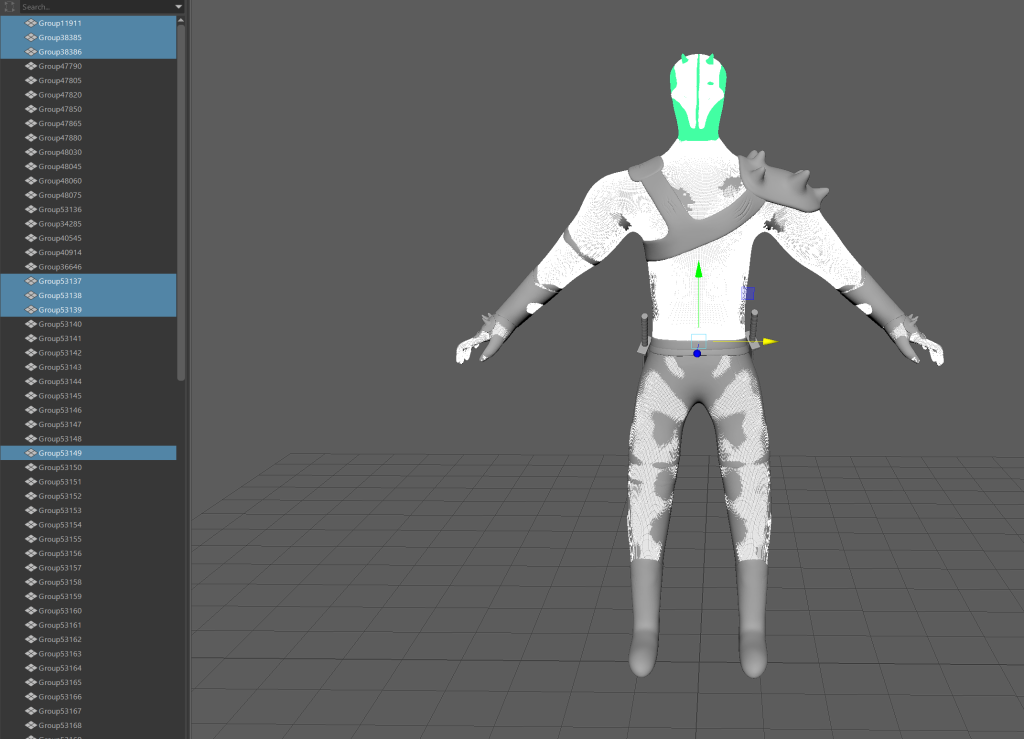Screen dimensions: 1024x739
Task: Select Group11911 in the Outliner
Action: coord(60,23)
